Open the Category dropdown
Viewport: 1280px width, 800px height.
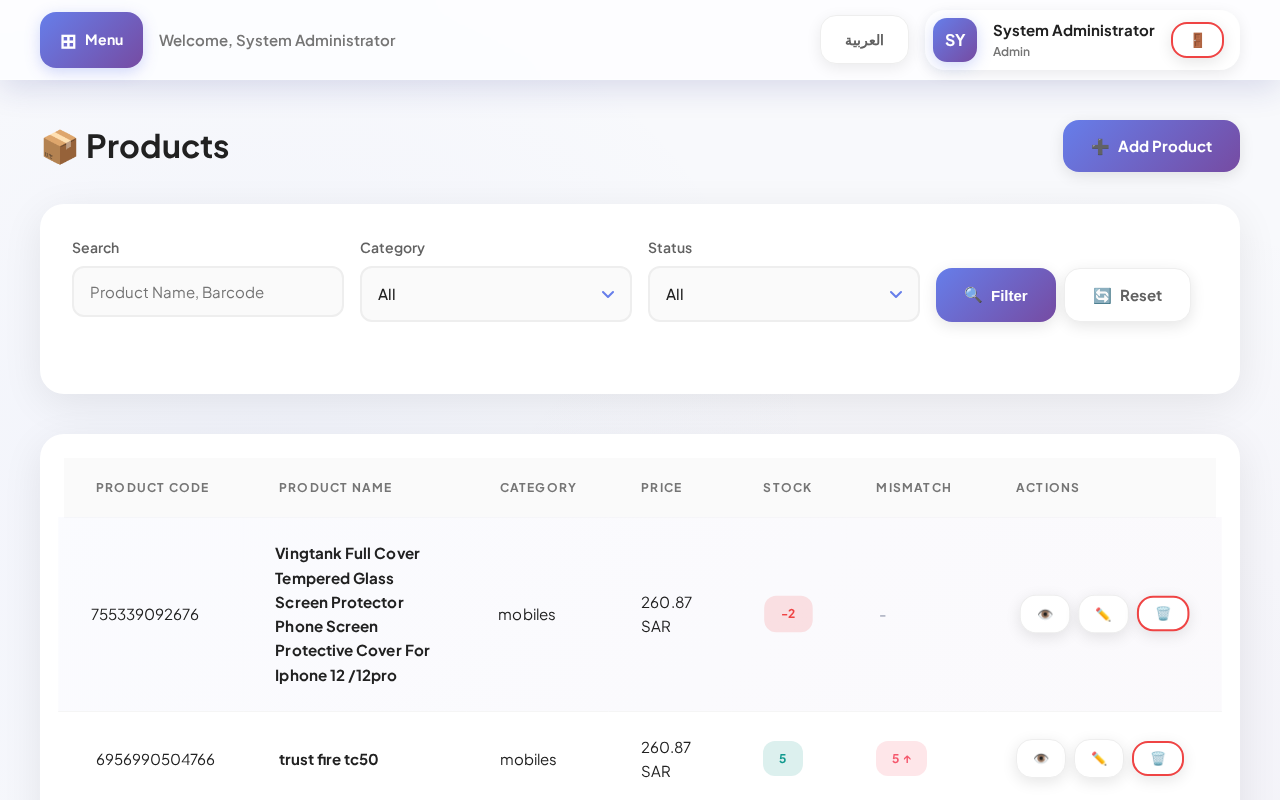click(x=495, y=294)
